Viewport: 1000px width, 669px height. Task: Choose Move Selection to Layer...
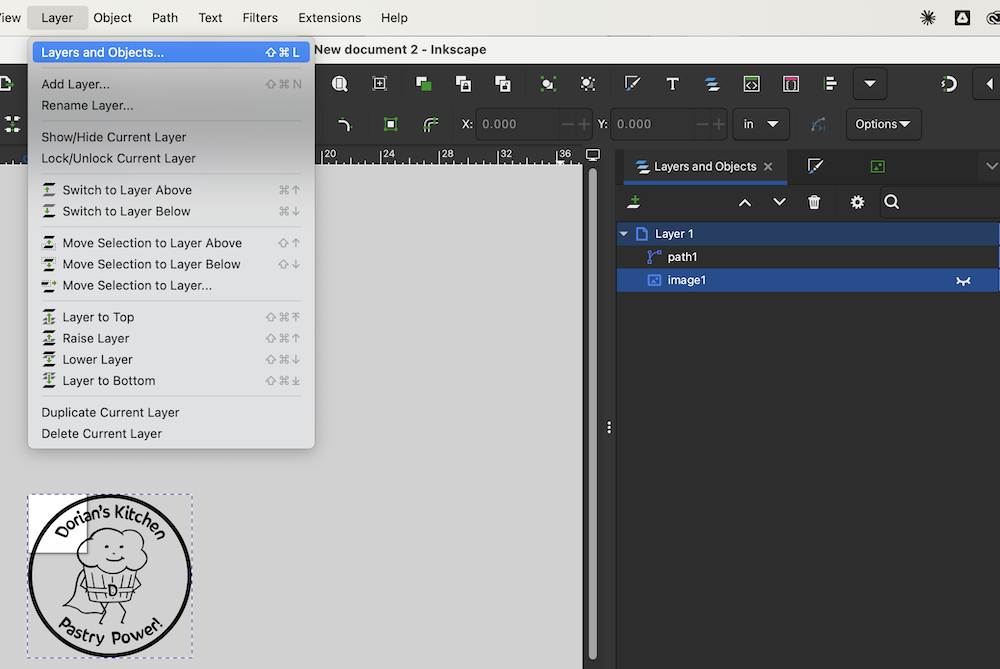pos(171,286)
